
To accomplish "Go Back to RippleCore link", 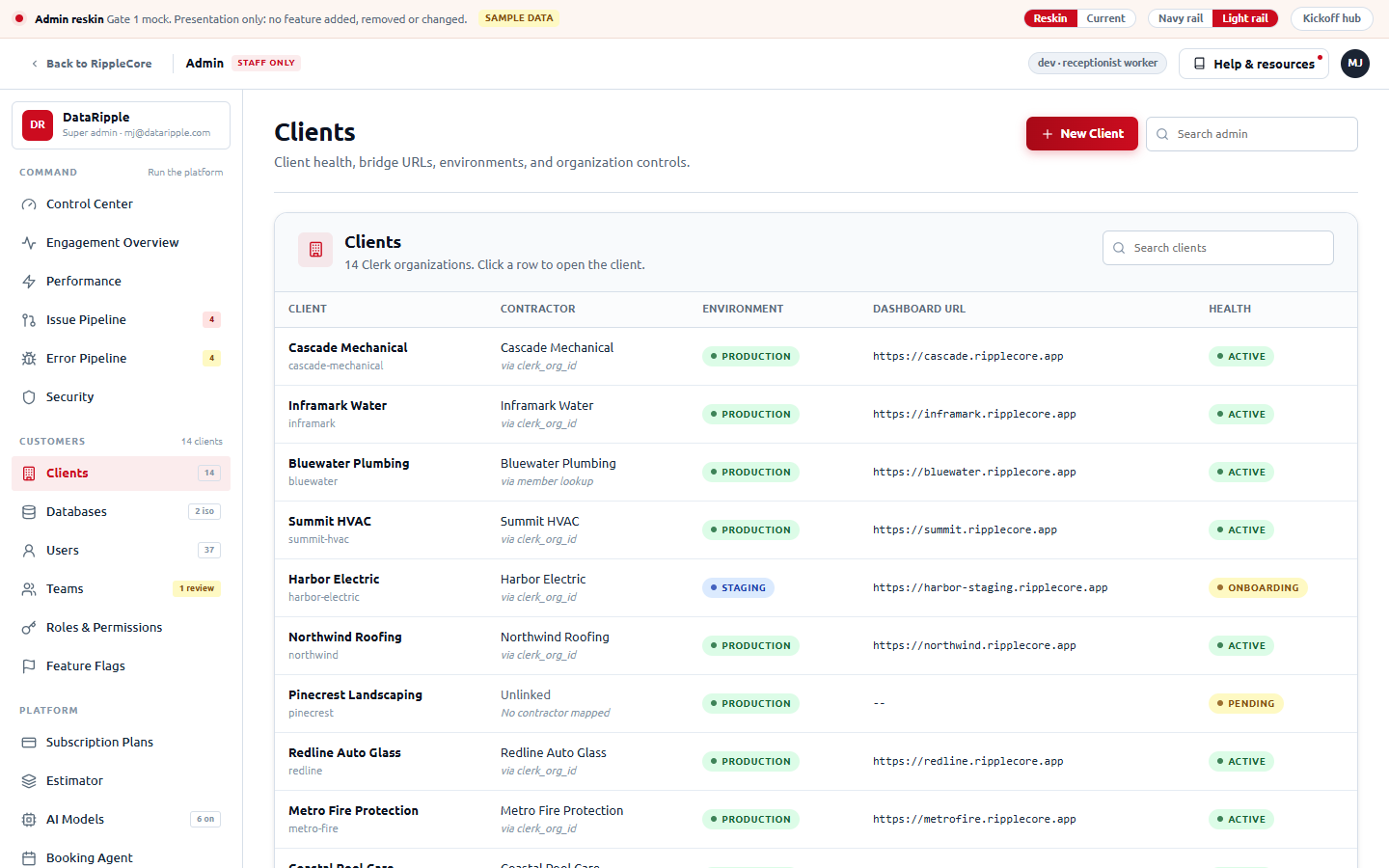I will pos(92,64).
